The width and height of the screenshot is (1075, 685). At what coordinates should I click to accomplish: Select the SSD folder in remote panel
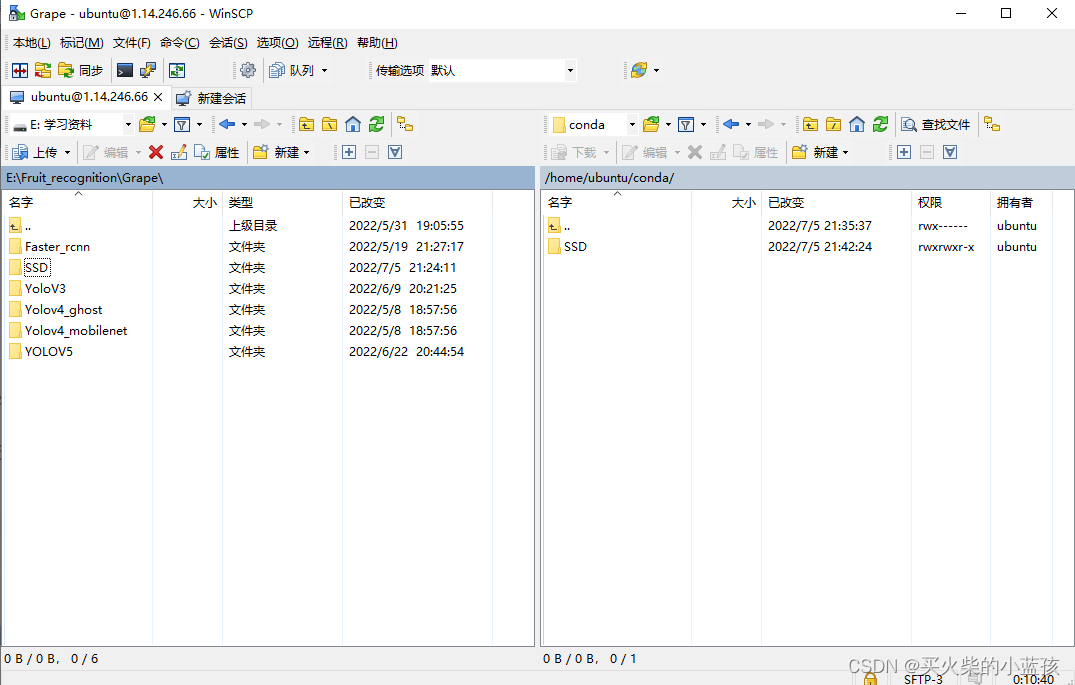pos(575,247)
